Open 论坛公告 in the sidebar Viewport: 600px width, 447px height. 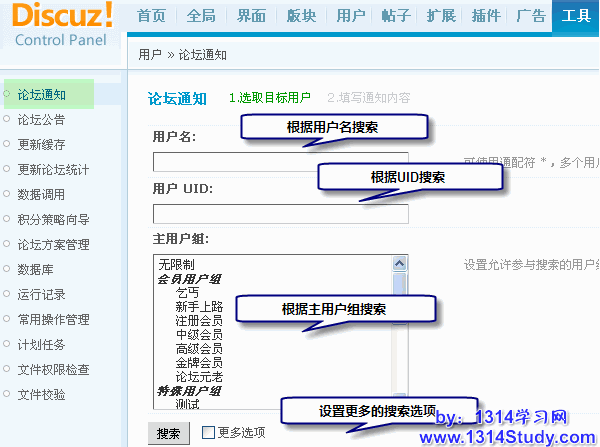click(42, 119)
